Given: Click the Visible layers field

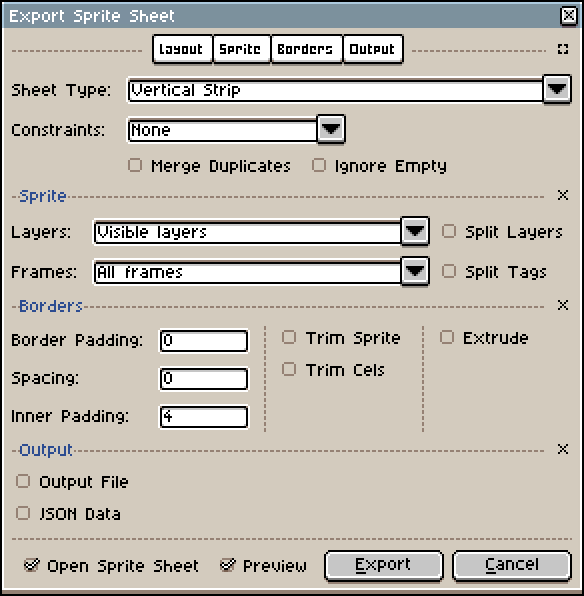Looking at the screenshot, I should click(248, 232).
